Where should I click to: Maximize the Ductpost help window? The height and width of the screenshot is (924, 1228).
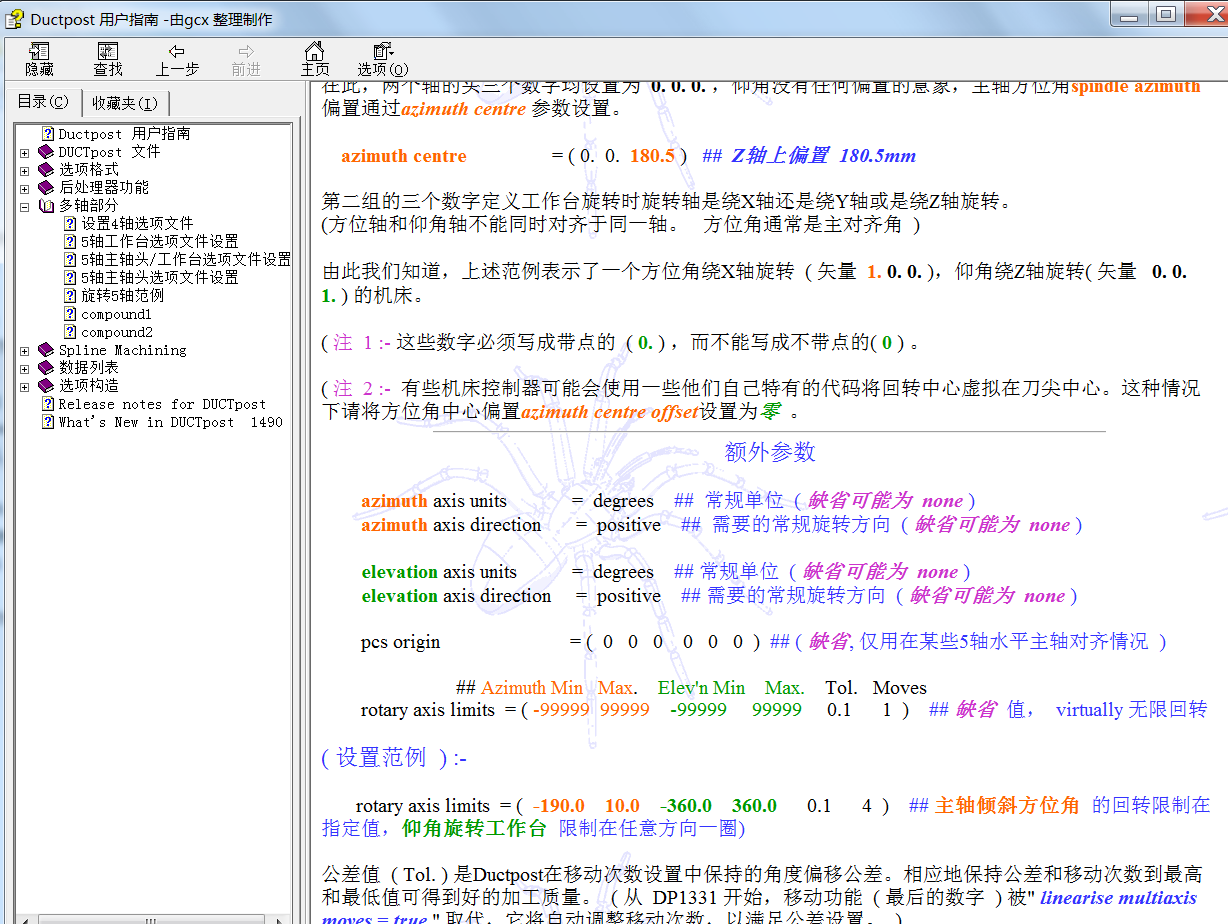(1166, 14)
